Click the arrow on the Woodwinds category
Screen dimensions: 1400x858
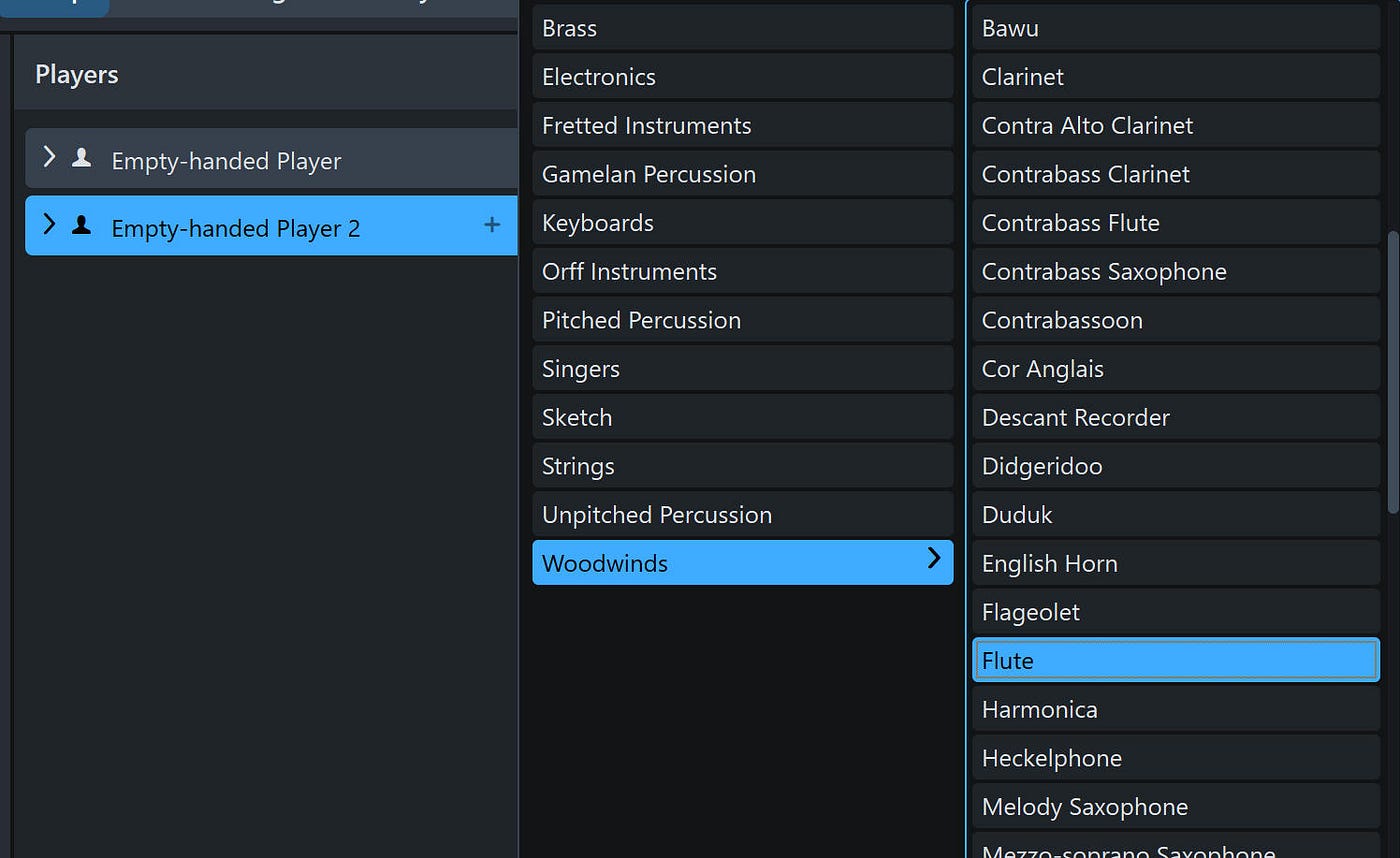tap(934, 559)
